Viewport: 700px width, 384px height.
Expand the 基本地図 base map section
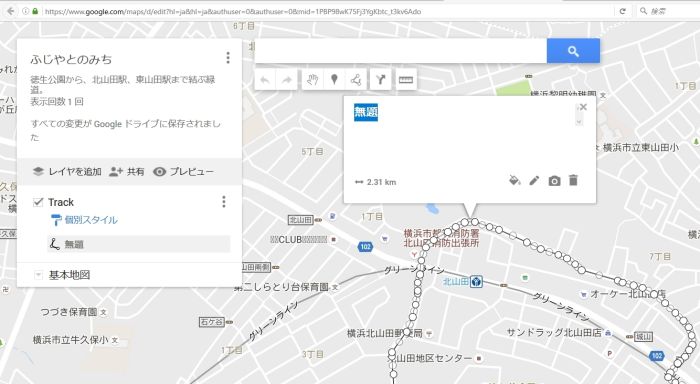coord(38,275)
